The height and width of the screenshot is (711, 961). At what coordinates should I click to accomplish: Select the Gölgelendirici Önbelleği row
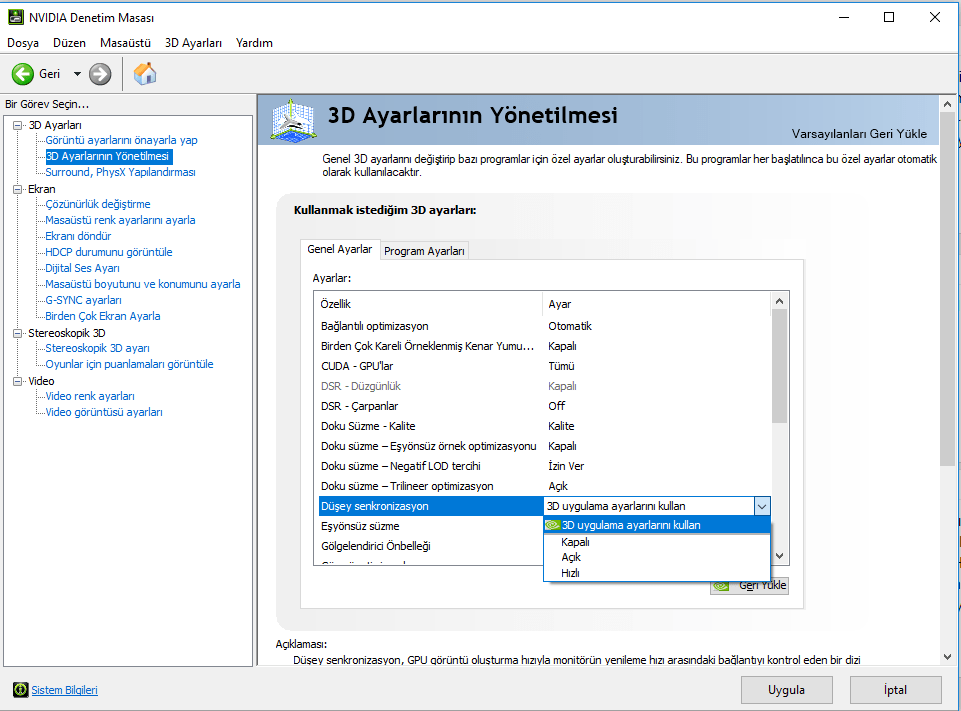coord(431,546)
